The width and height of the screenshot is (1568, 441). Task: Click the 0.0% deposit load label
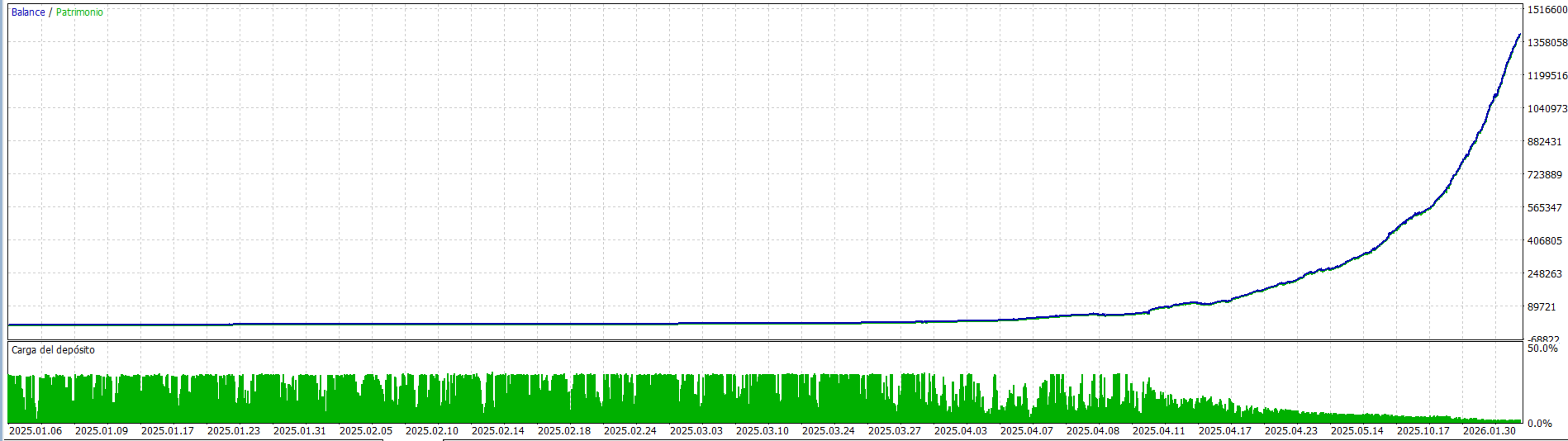click(1539, 424)
